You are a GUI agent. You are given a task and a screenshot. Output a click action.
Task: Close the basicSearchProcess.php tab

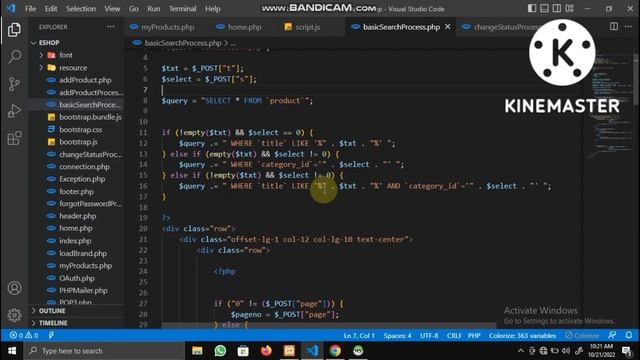pos(448,27)
